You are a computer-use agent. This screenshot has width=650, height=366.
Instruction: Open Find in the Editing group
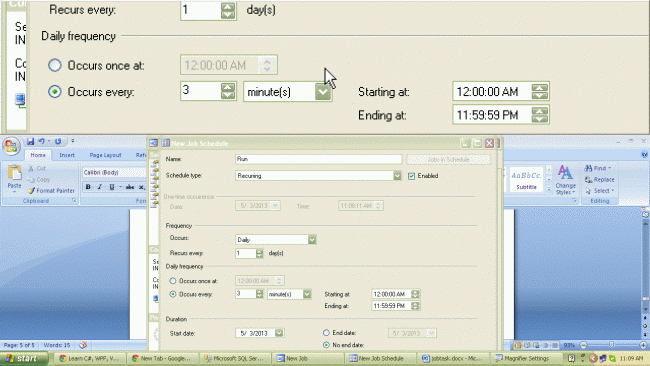pyautogui.click(x=598, y=168)
